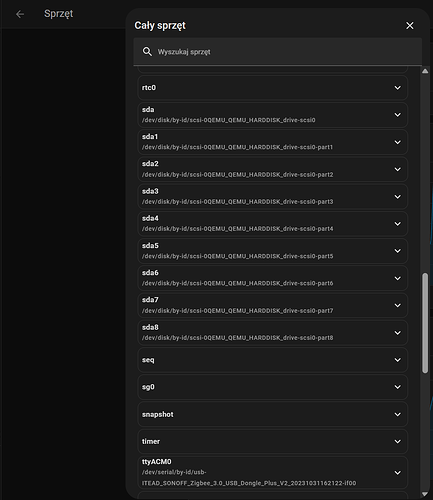This screenshot has width=433, height=500.
Task: Expand sda6 partition chevron
Action: (398, 278)
